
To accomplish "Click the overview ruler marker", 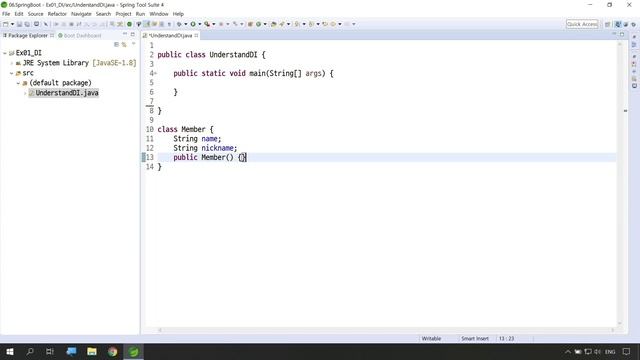I will (x=625, y=111).
